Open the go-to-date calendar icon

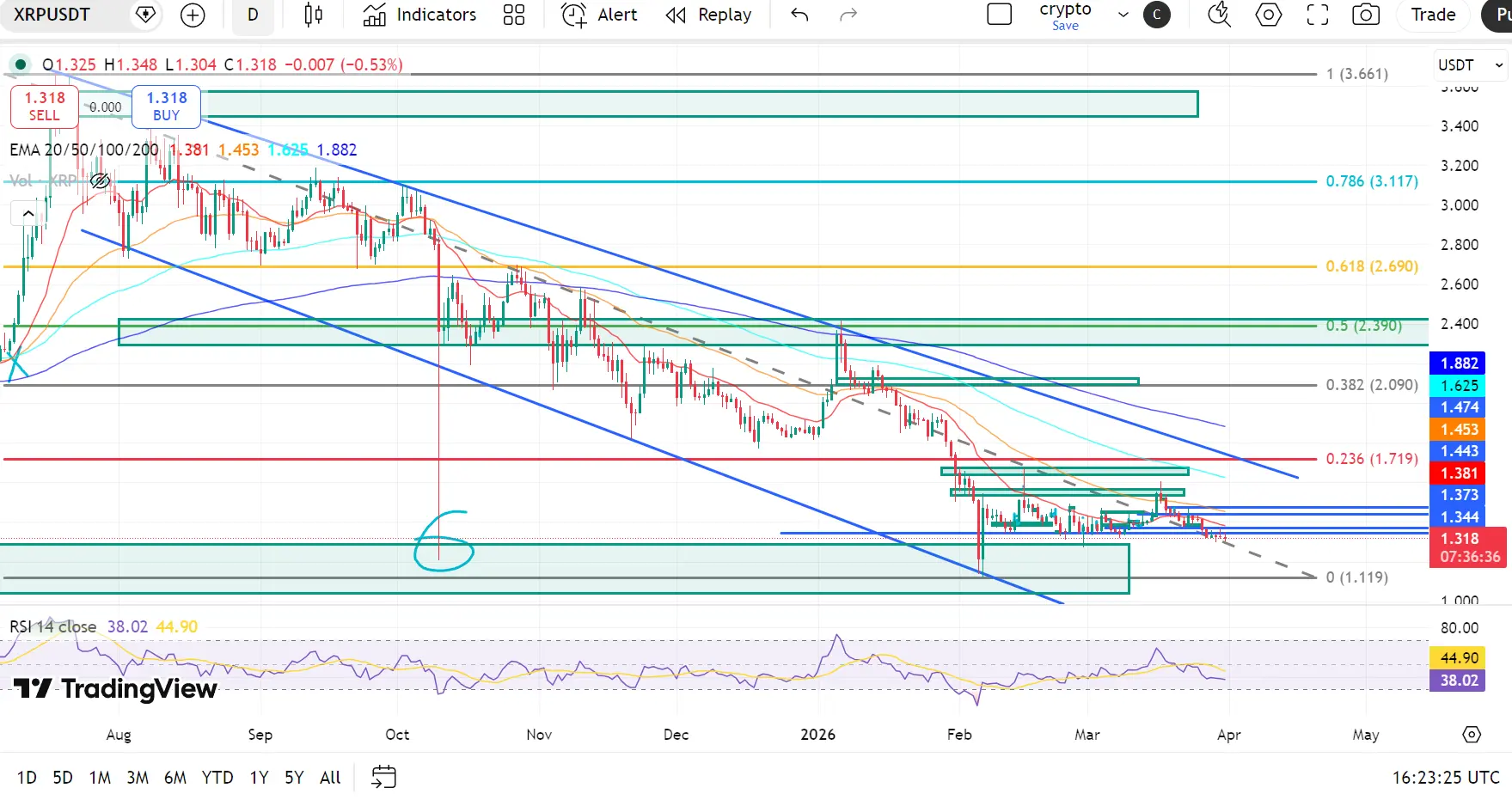click(383, 778)
